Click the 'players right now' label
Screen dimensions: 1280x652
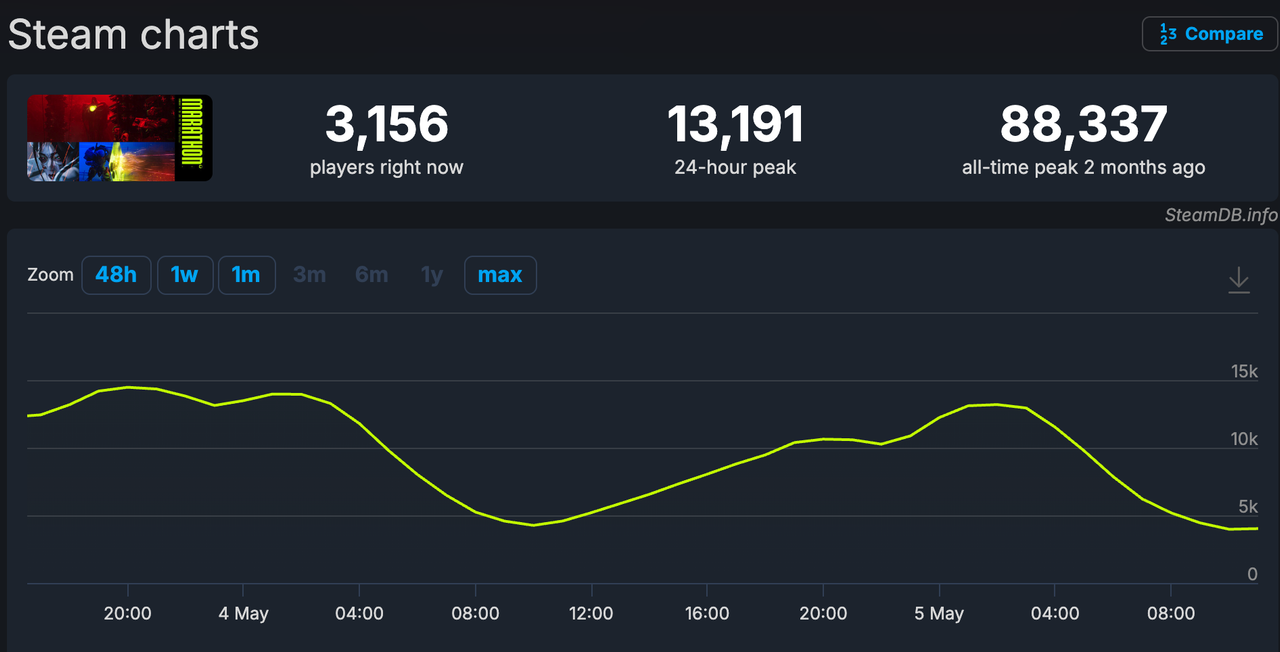[387, 167]
